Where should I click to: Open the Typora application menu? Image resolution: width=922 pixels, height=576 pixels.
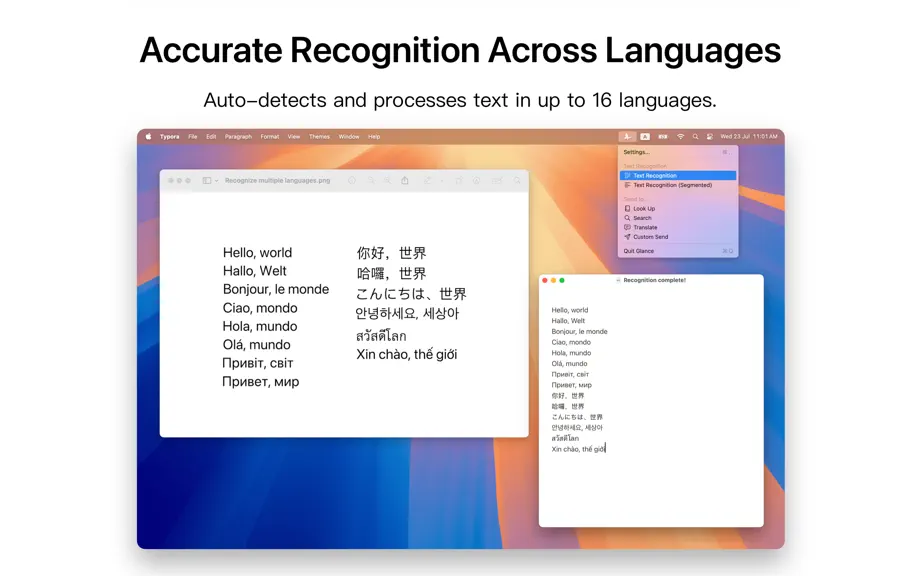pos(169,136)
